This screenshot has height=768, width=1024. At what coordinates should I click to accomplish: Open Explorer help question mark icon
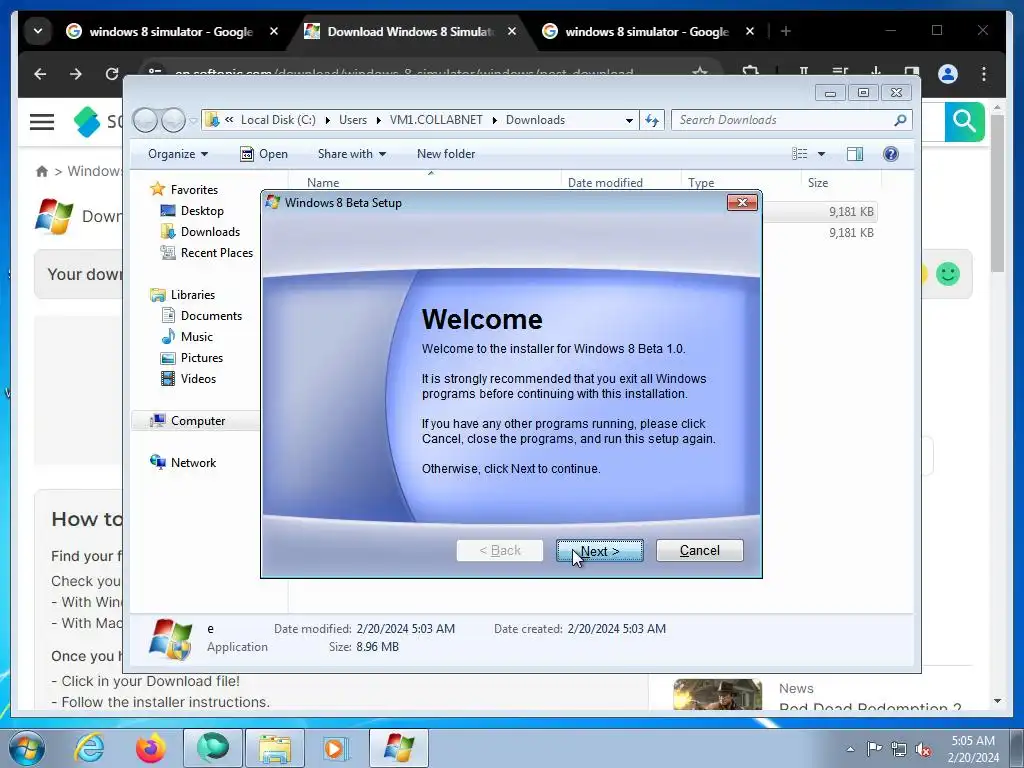(x=890, y=153)
